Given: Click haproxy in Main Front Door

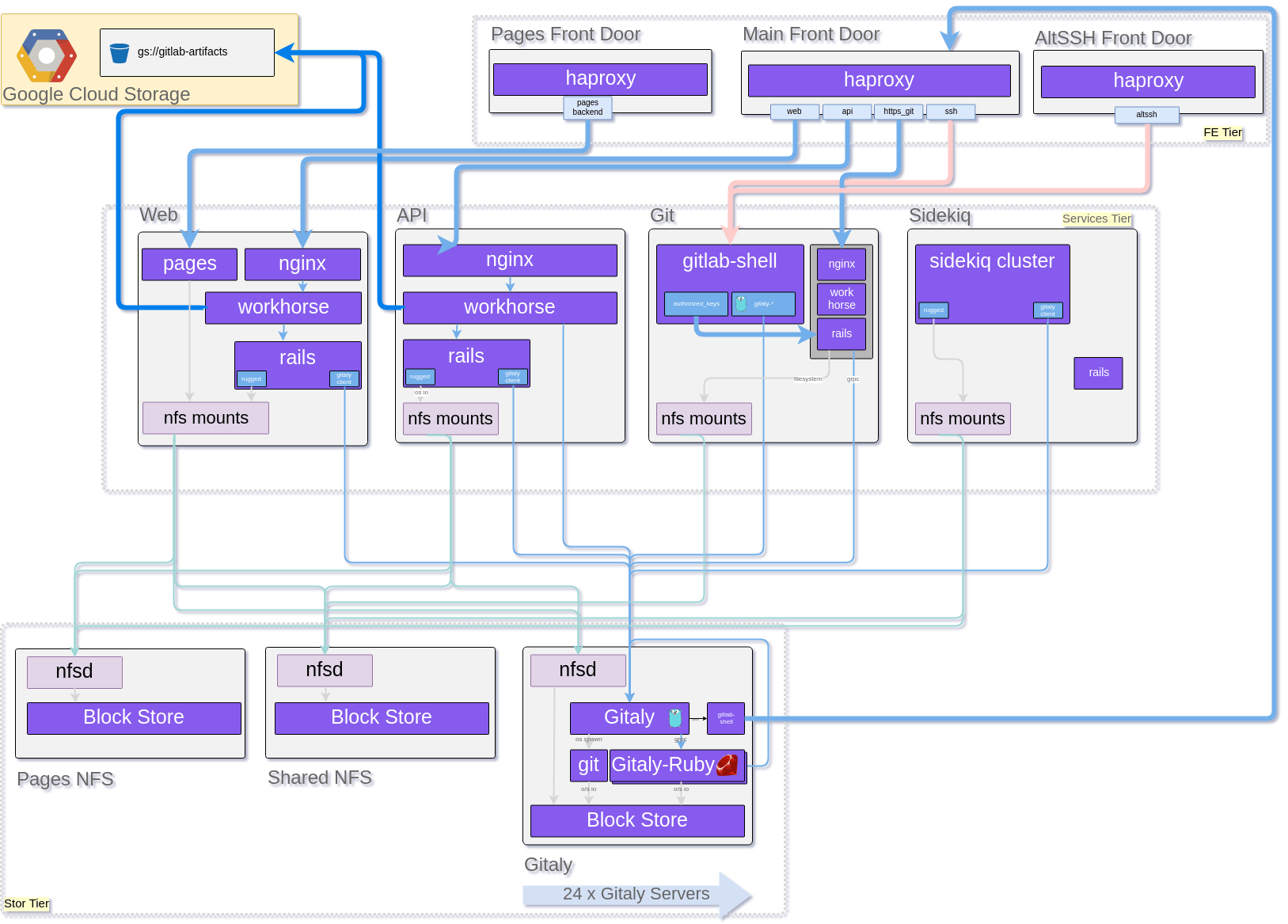Looking at the screenshot, I should point(879,81).
